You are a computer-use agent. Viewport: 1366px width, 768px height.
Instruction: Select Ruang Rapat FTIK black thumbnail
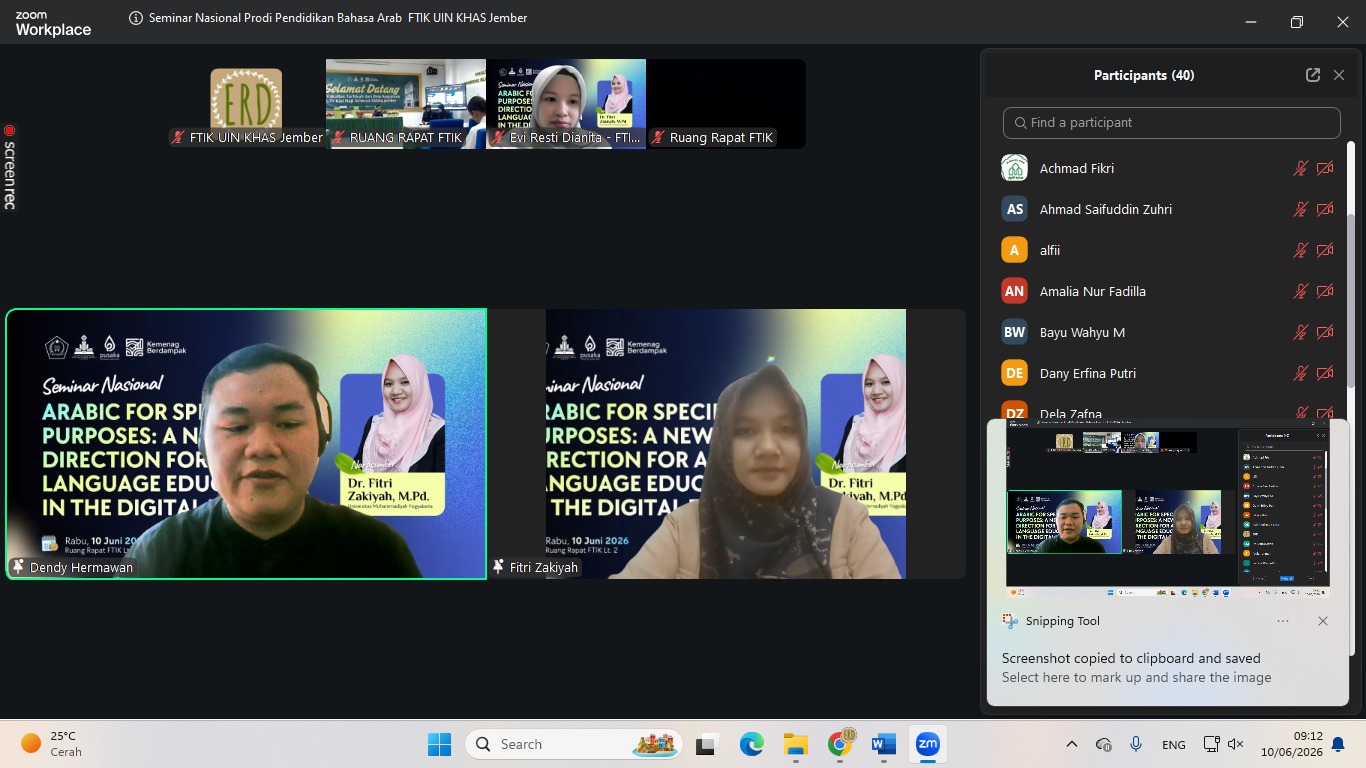(726, 104)
